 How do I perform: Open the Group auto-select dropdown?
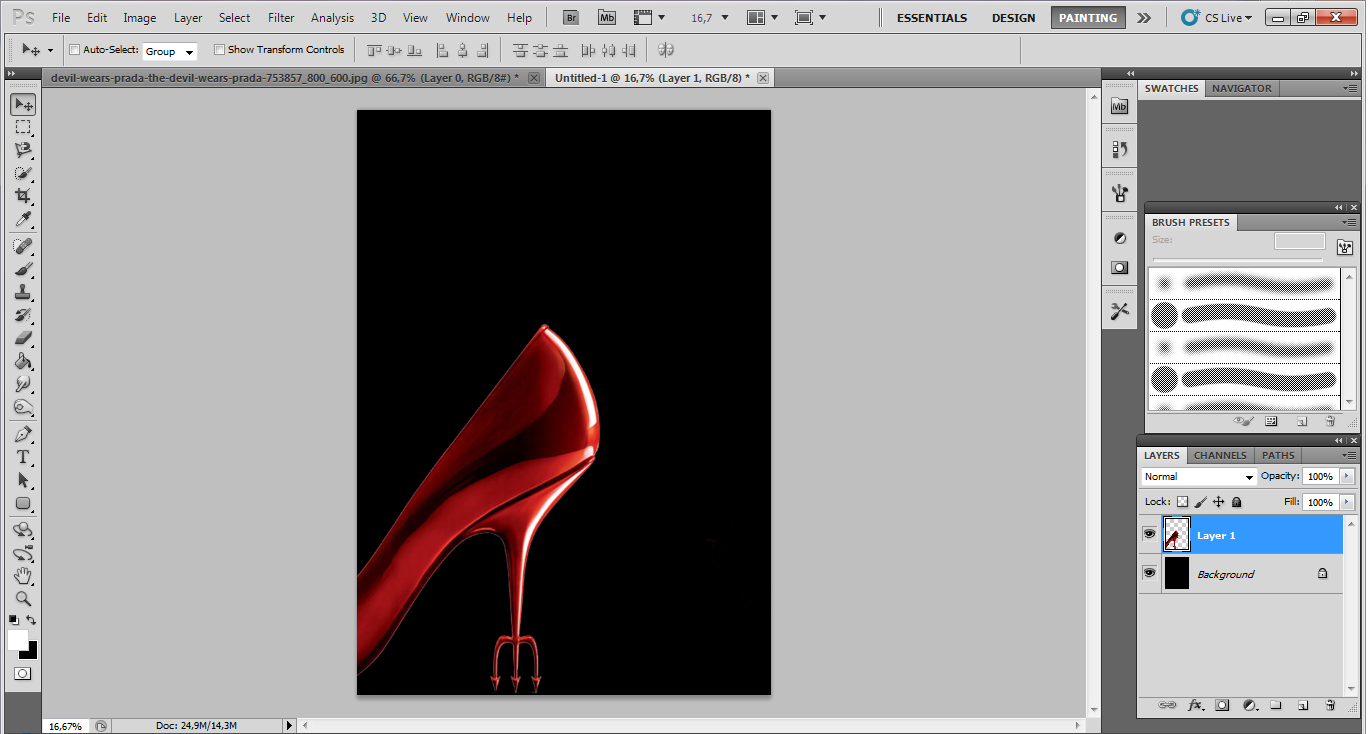point(169,51)
